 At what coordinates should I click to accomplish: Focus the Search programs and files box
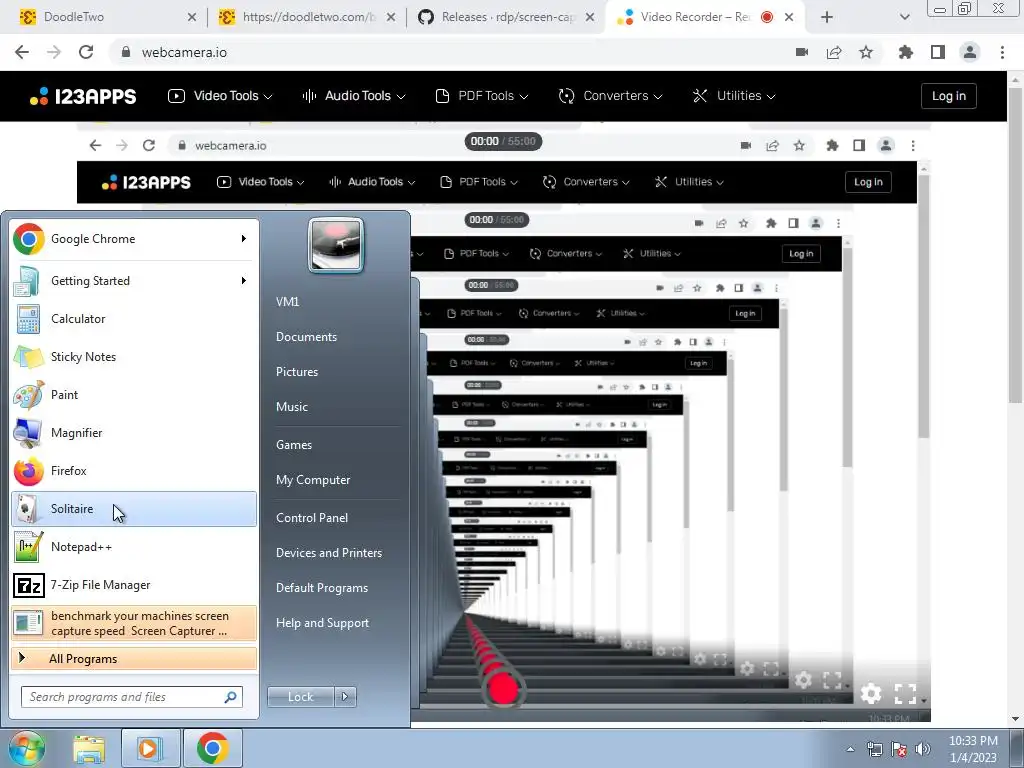pos(132,697)
